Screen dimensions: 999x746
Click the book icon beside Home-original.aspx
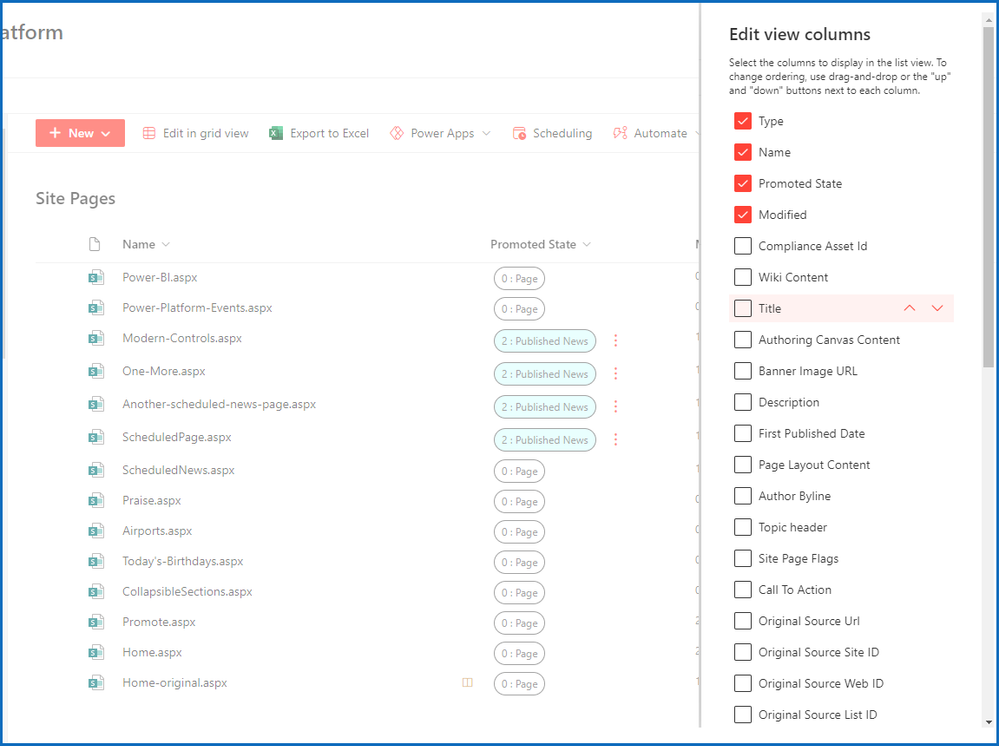(x=466, y=683)
